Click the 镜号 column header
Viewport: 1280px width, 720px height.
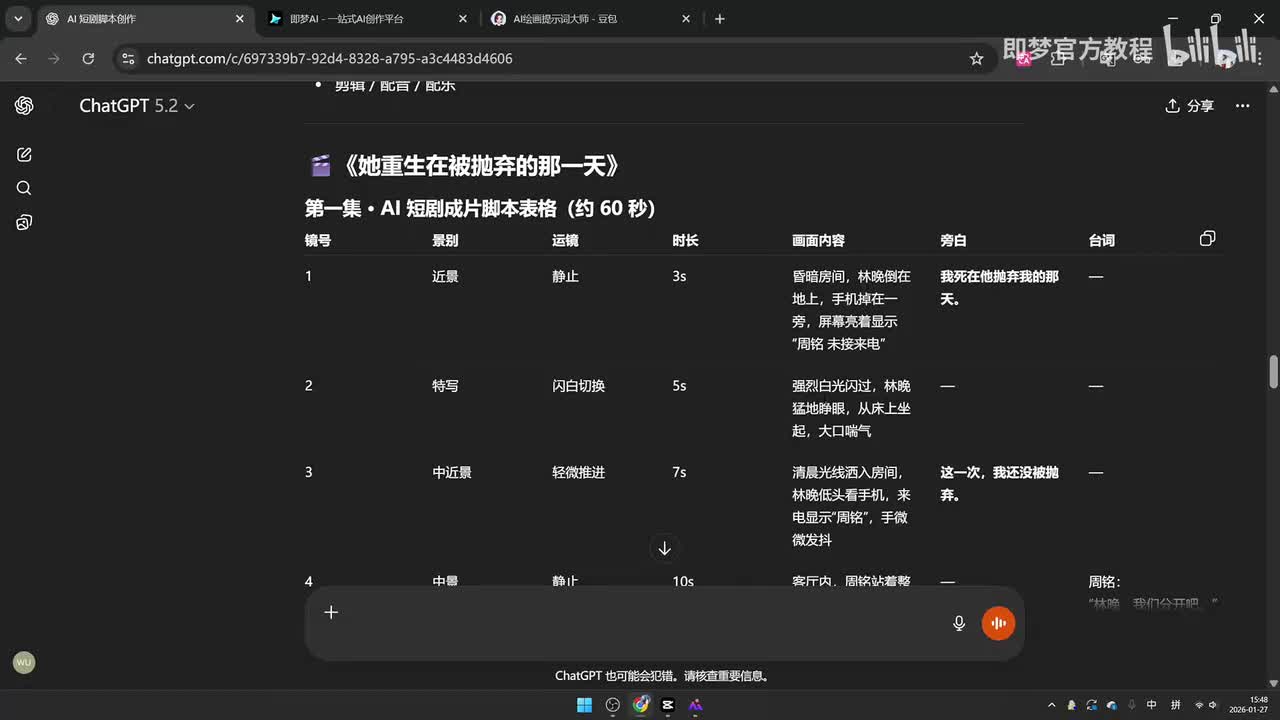(318, 241)
